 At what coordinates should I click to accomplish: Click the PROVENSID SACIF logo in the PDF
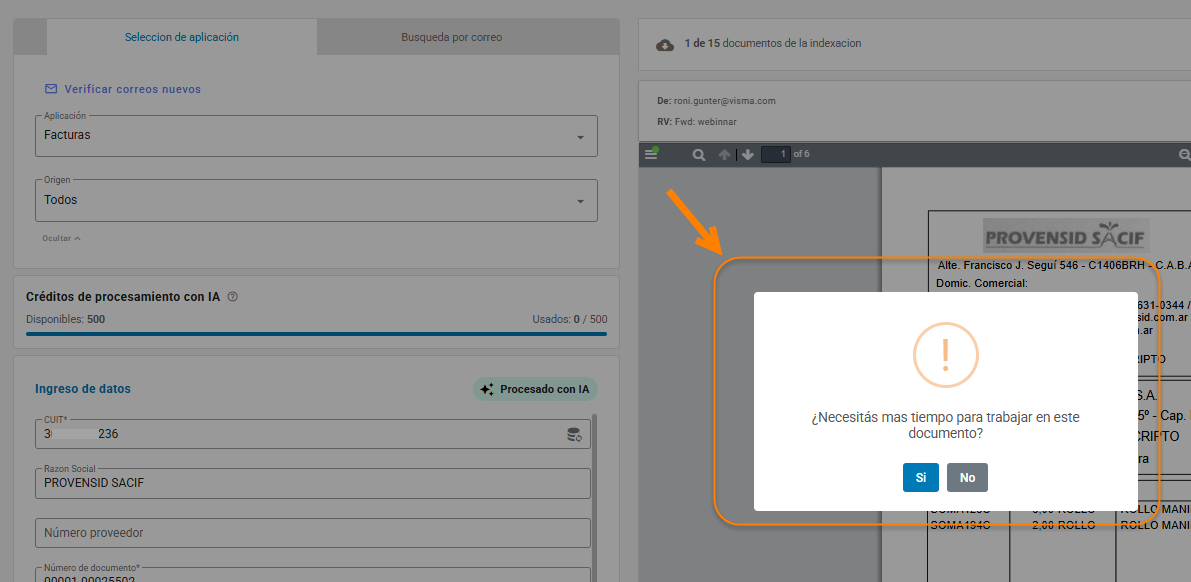point(1066,236)
